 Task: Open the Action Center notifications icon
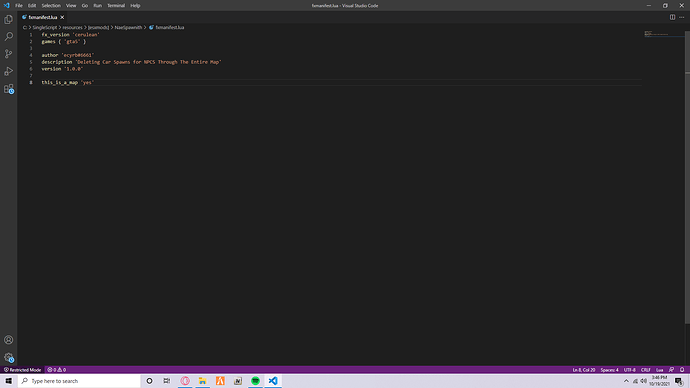679,381
